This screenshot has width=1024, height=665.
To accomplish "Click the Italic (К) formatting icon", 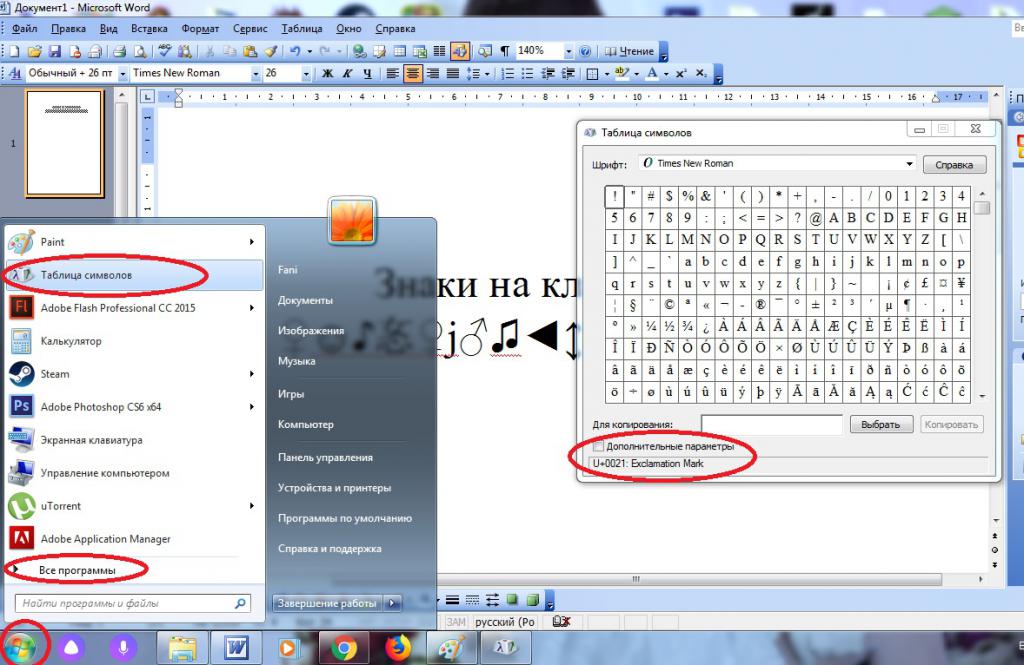I will (x=347, y=74).
